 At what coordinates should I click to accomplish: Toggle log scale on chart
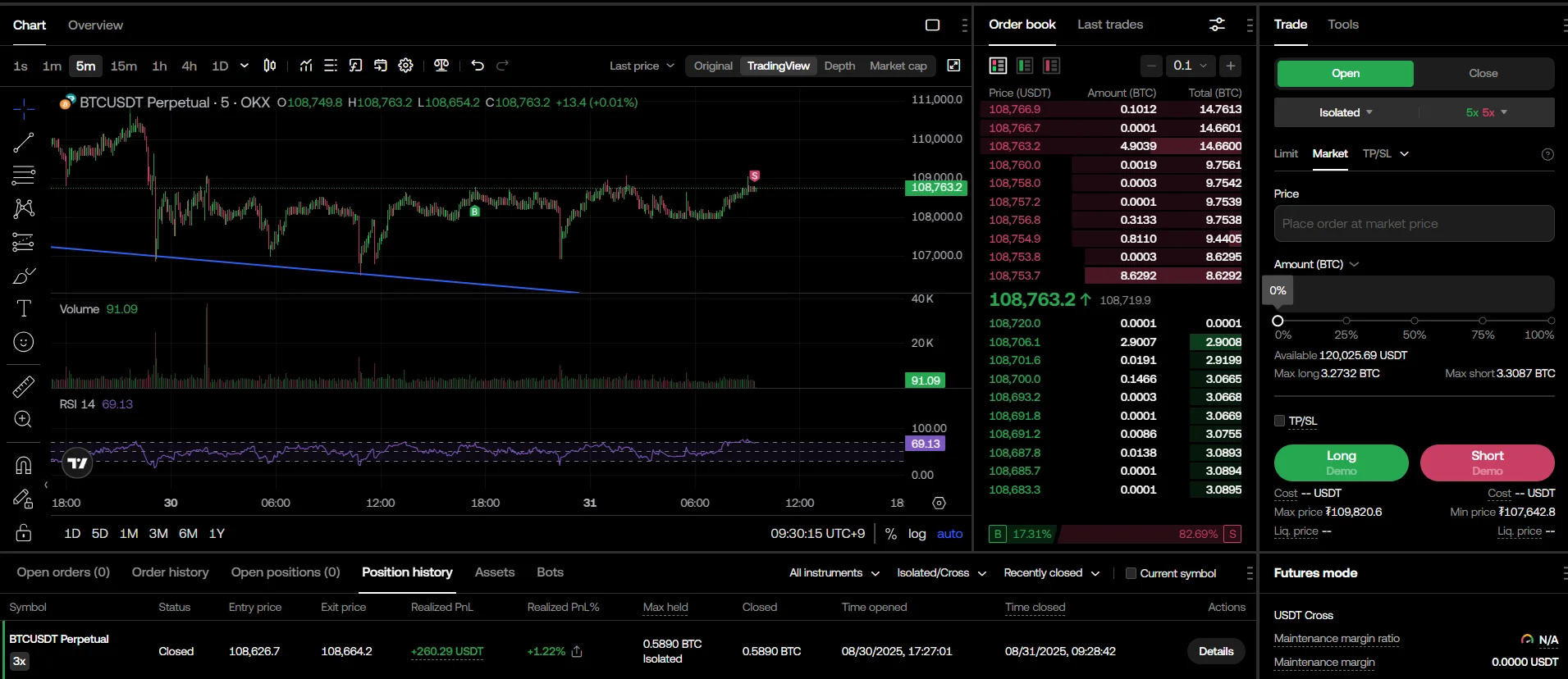point(917,534)
